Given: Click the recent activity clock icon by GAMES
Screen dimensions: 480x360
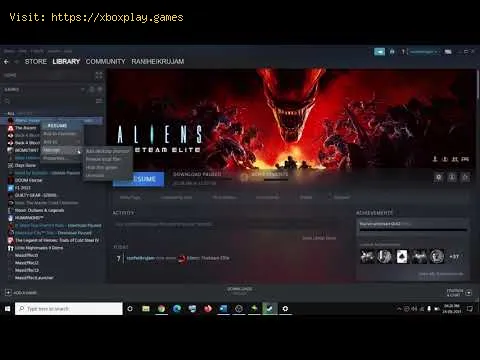Looking at the screenshot, I should (x=92, y=89).
